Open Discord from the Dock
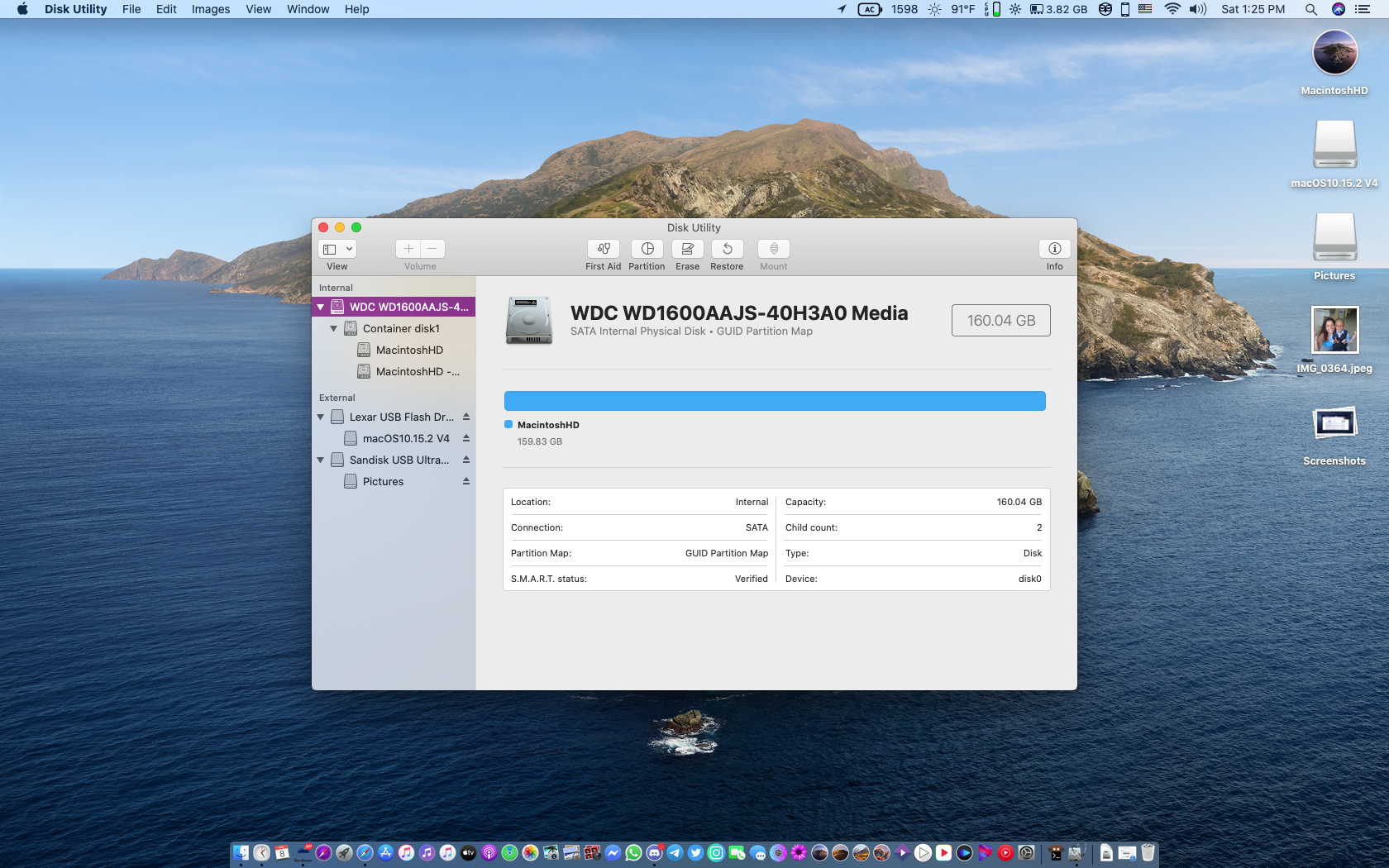 (x=654, y=852)
